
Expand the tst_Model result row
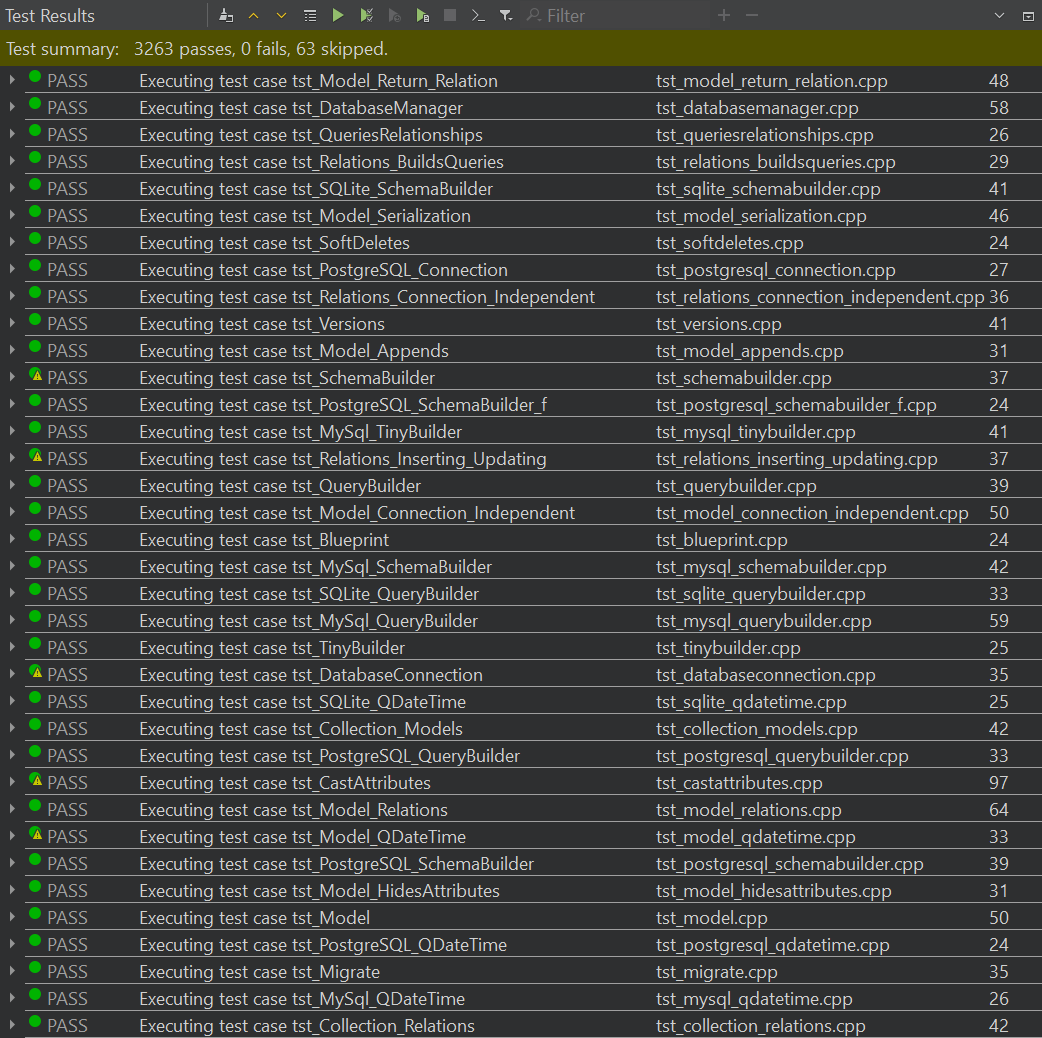coord(12,917)
